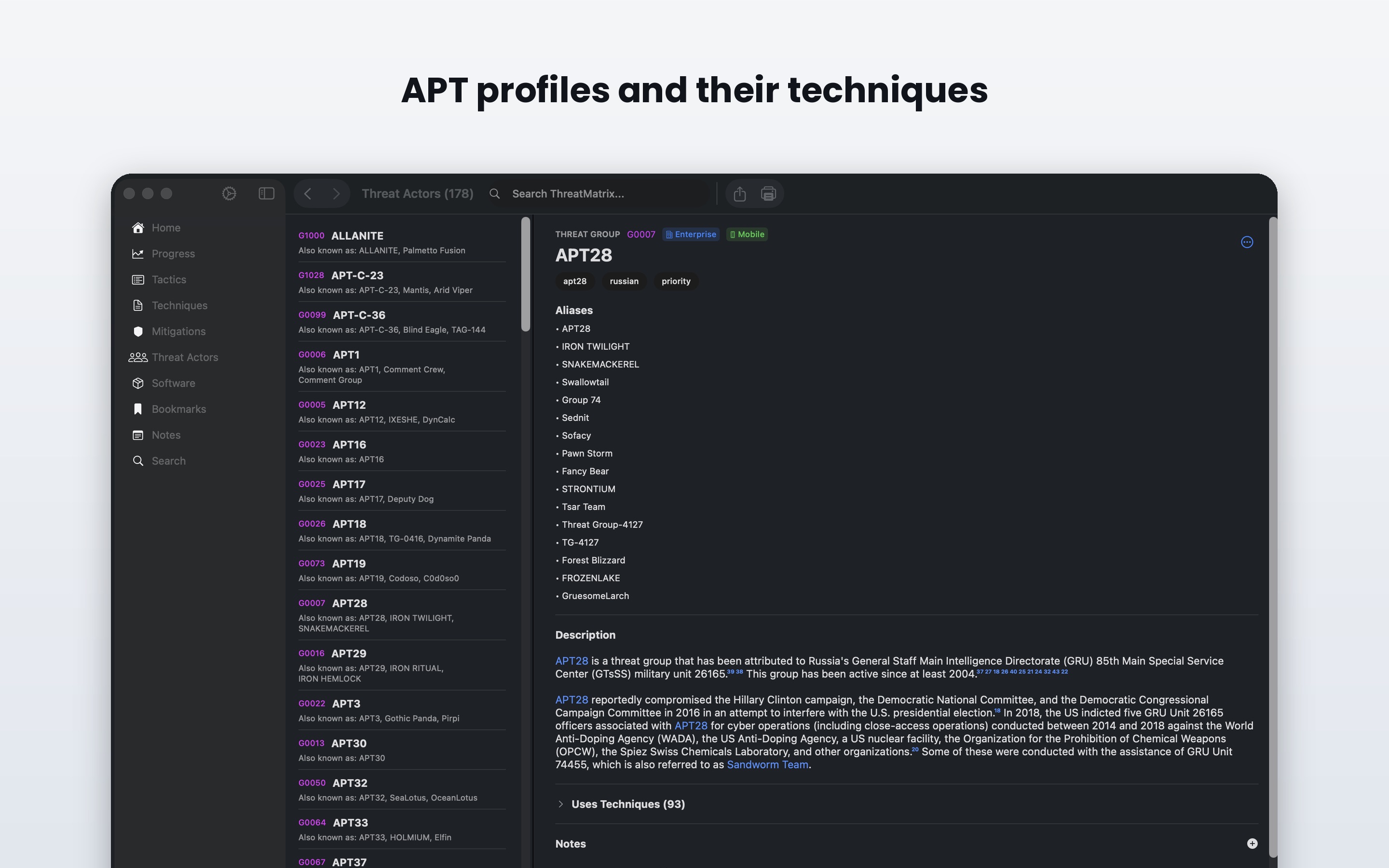Click the apt28 tag
Screen dimensions: 1389x868
574,281
